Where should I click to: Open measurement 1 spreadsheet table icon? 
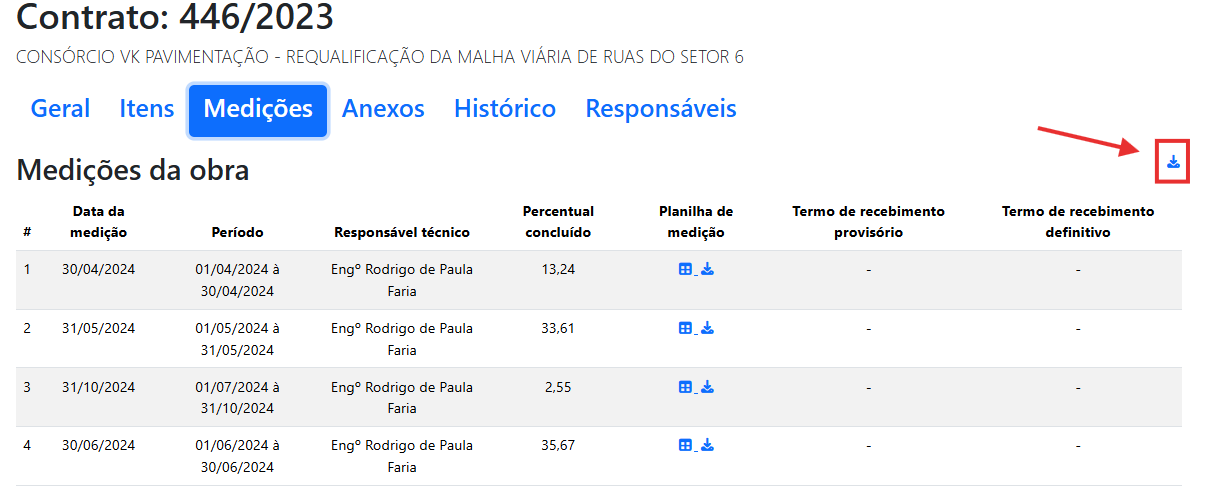pyautogui.click(x=685, y=269)
